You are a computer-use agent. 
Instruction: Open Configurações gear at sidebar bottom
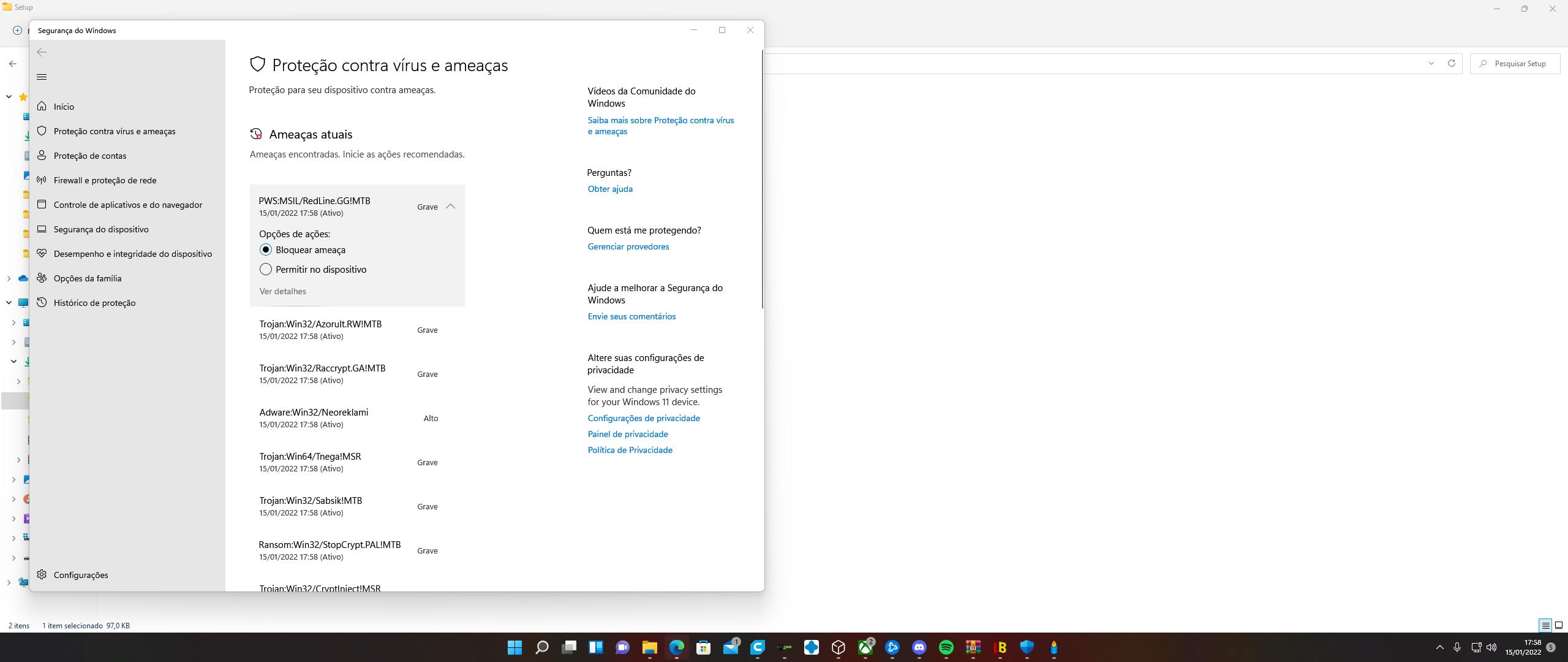(80, 575)
